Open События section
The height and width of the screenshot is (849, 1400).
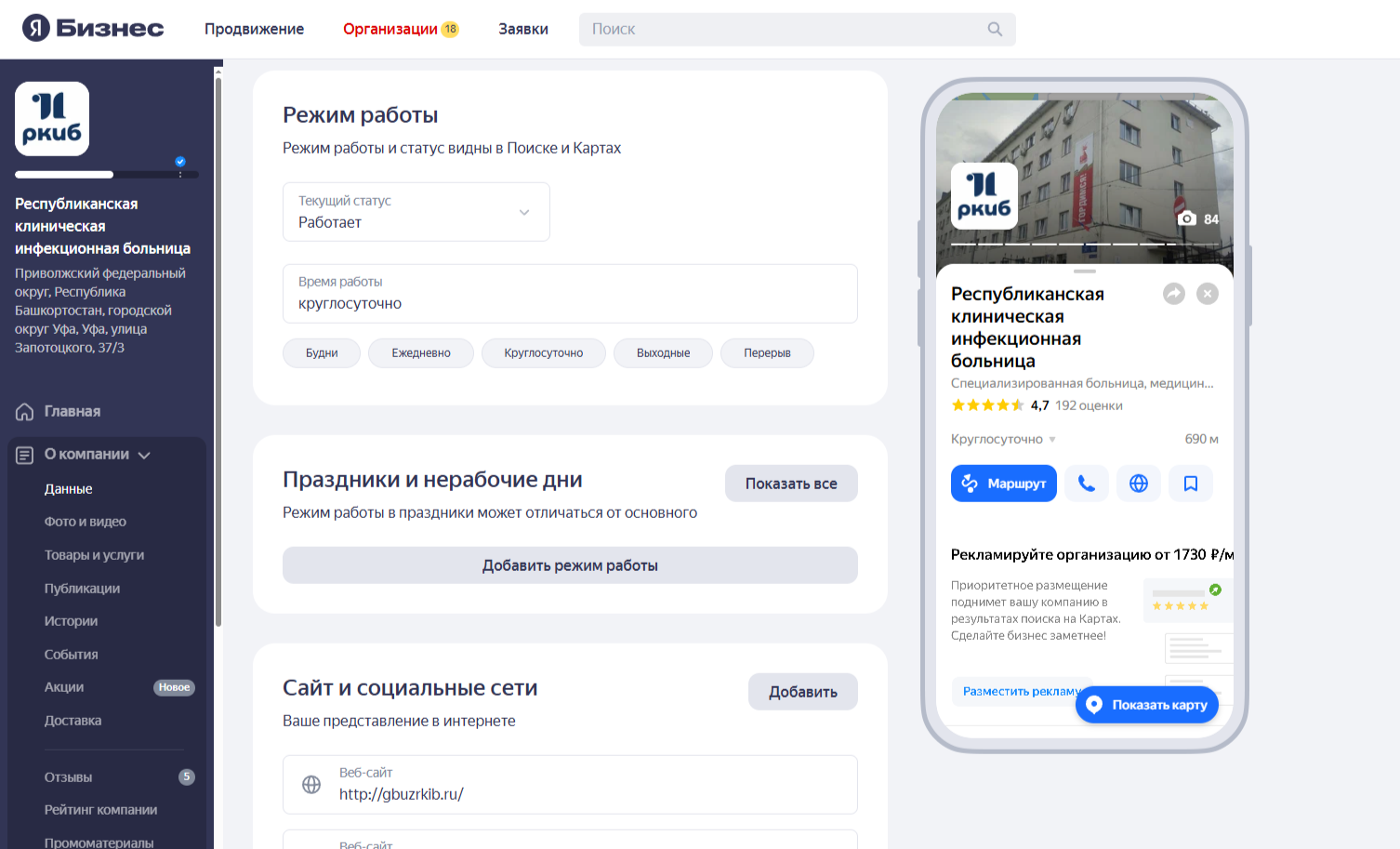coord(71,655)
